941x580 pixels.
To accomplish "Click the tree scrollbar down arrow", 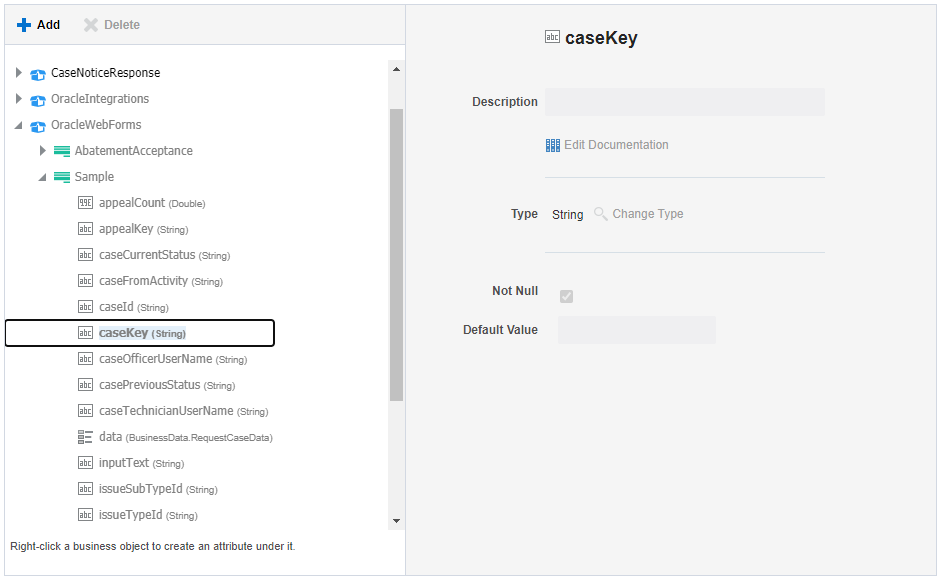I will tap(396, 521).
